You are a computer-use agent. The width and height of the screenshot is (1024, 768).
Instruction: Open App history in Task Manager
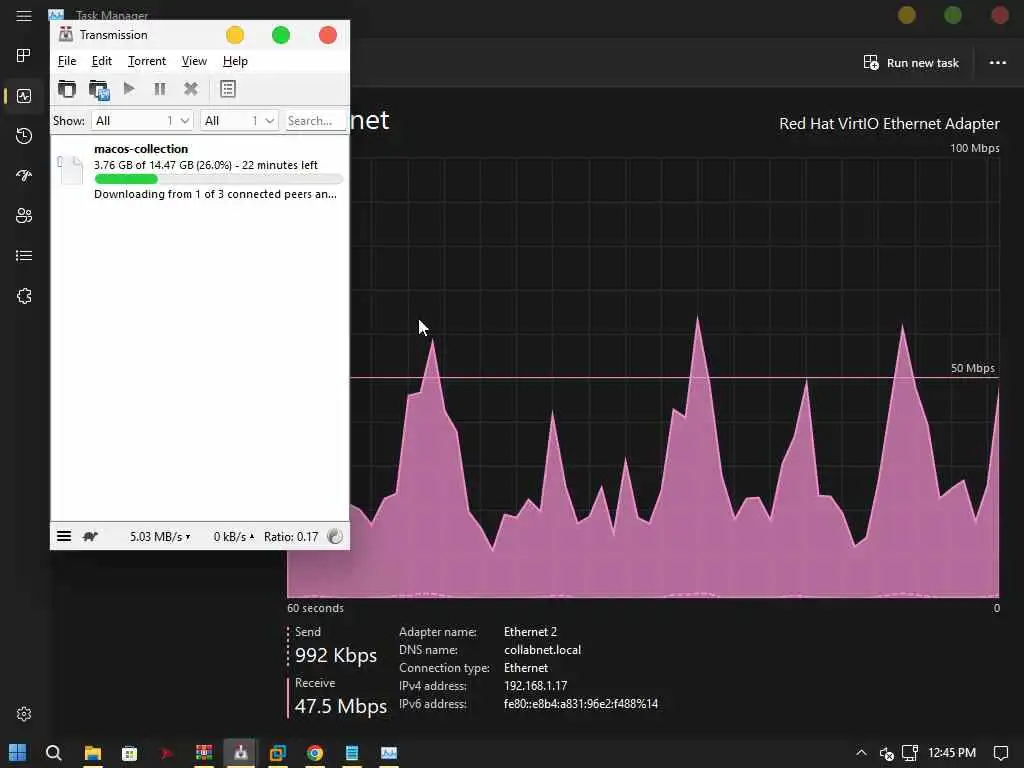[24, 136]
